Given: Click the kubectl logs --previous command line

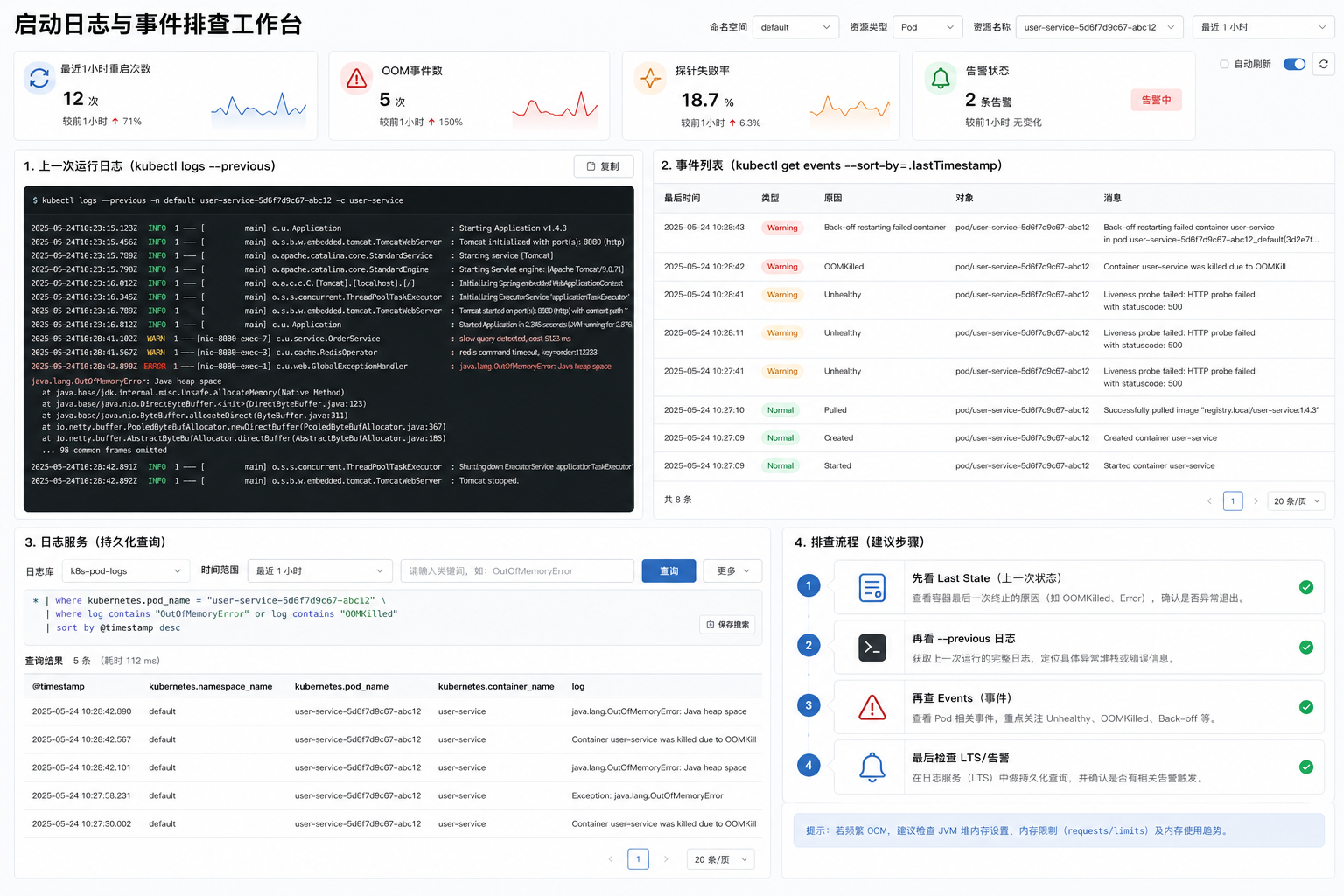Looking at the screenshot, I should click(x=218, y=200).
